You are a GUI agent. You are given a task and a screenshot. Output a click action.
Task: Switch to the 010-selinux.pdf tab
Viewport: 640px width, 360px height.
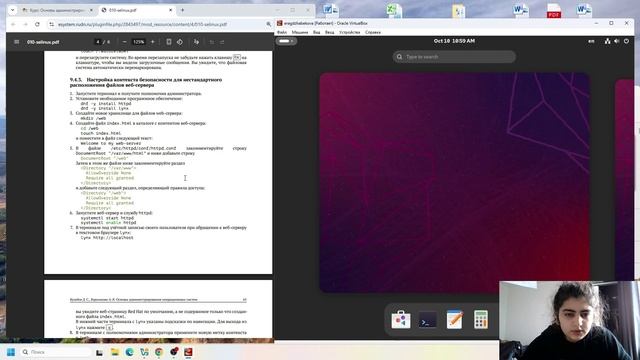[137, 10]
